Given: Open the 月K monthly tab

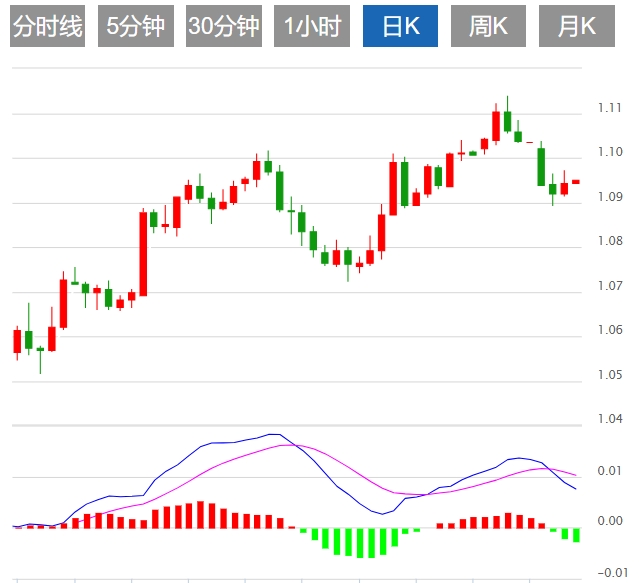Looking at the screenshot, I should (x=576, y=27).
